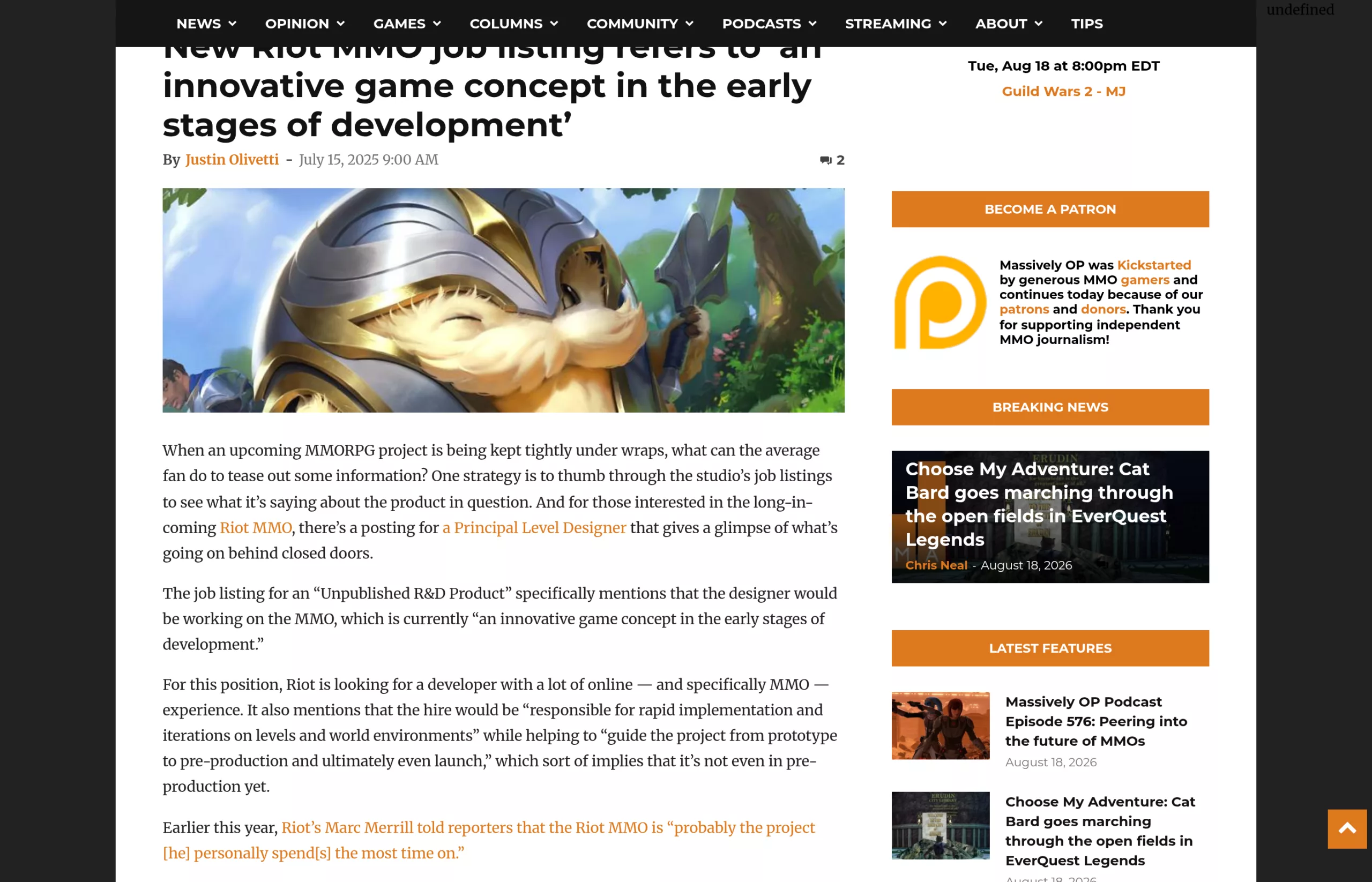Click the LATEST FEATURES header

(1050, 648)
